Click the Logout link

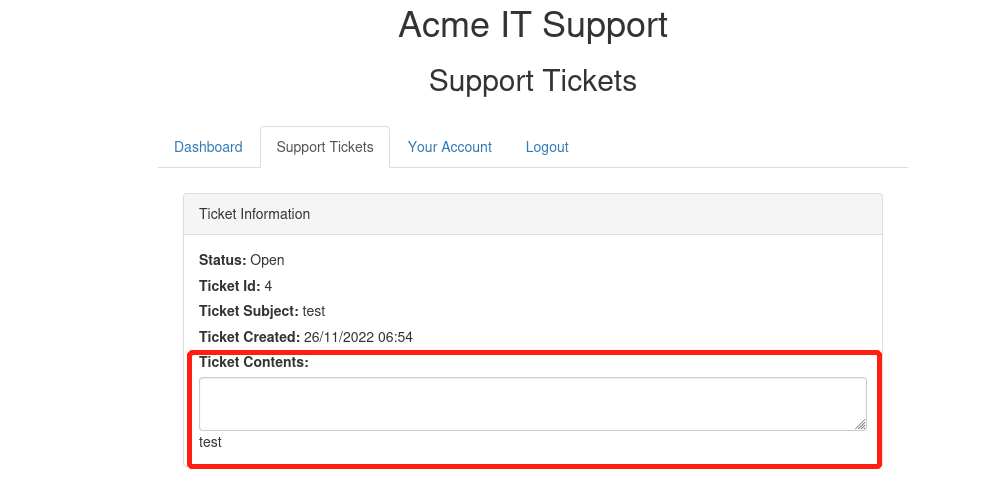[547, 147]
